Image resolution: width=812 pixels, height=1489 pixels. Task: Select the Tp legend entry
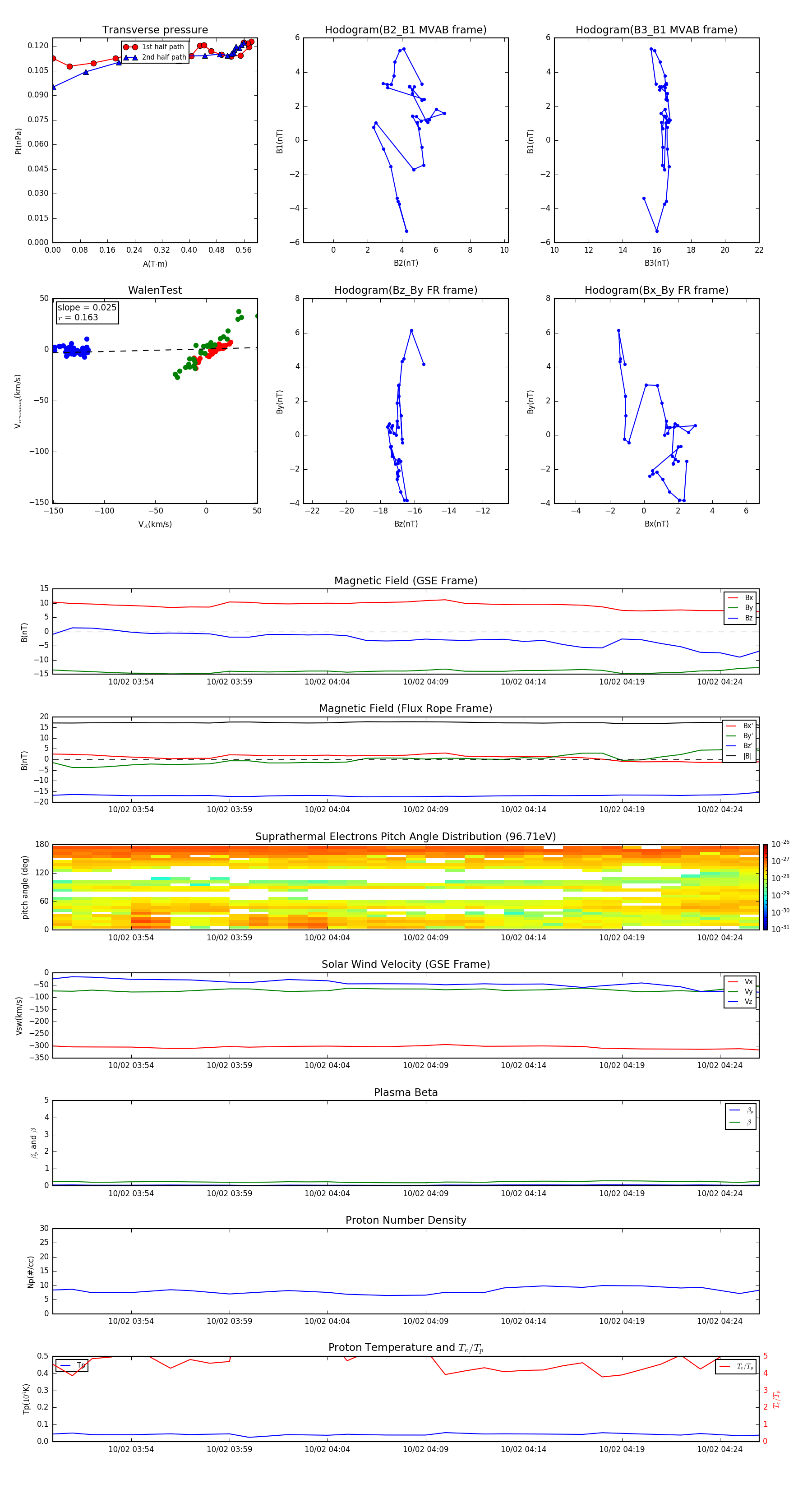pos(72,1365)
